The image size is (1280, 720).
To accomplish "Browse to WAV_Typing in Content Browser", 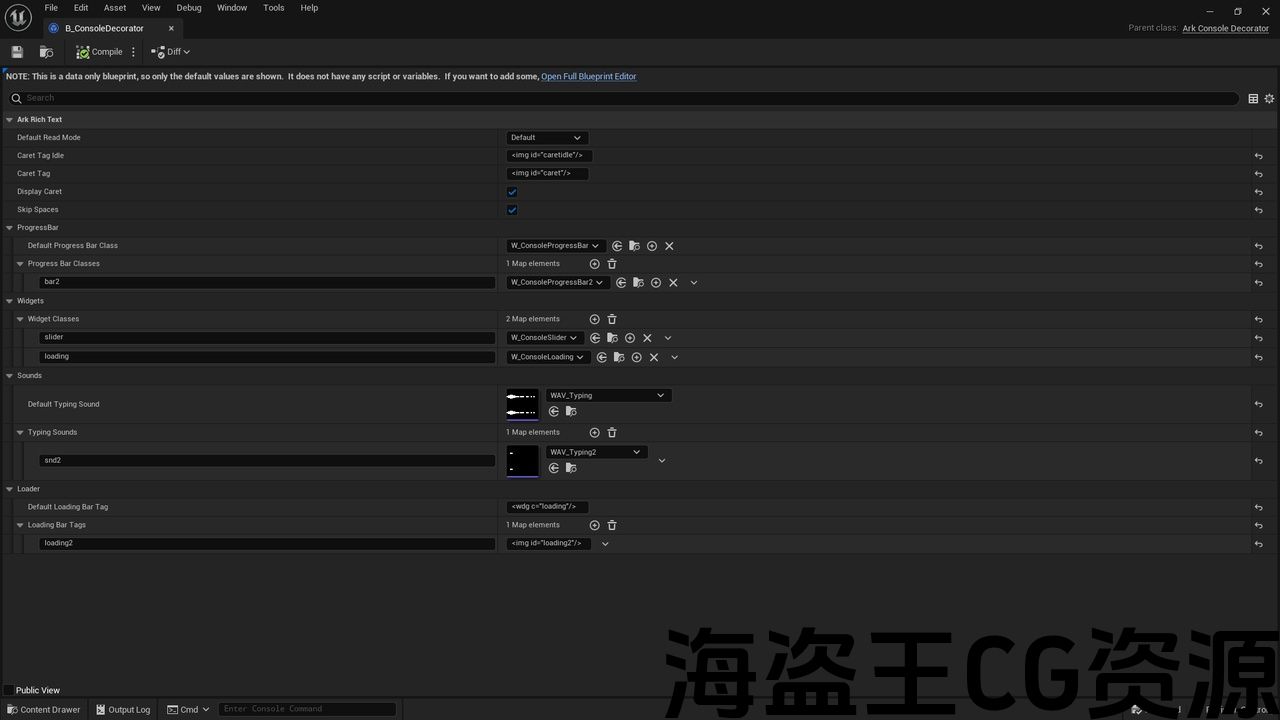I will pyautogui.click(x=571, y=411).
